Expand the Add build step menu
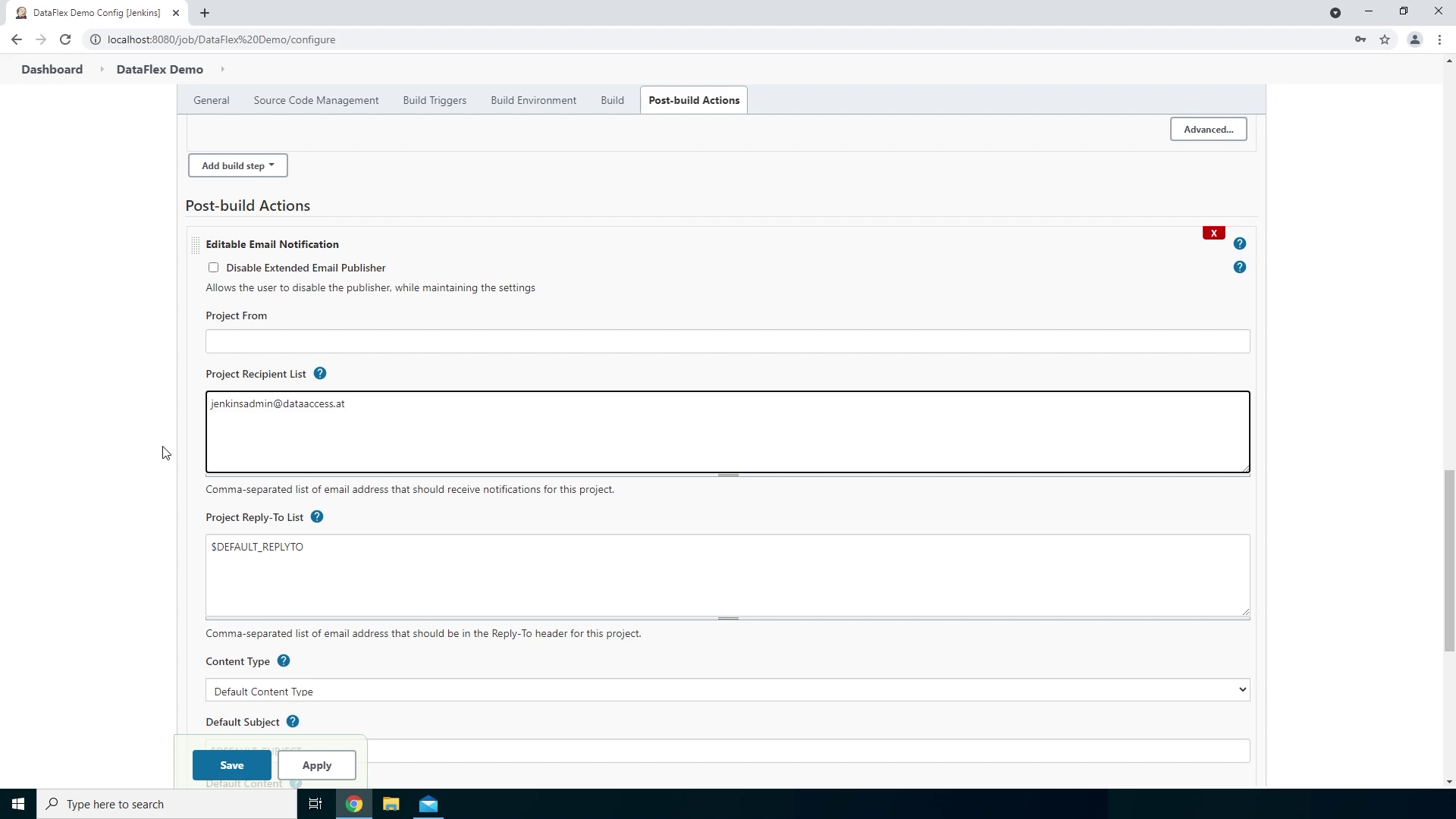The height and width of the screenshot is (819, 1456). pos(237,166)
